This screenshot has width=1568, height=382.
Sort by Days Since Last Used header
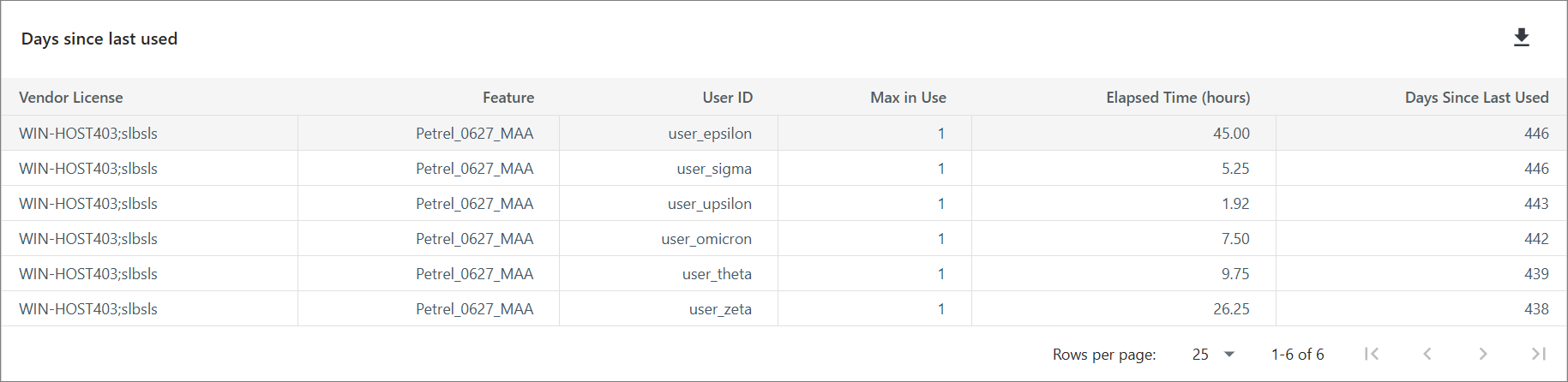tap(1476, 98)
